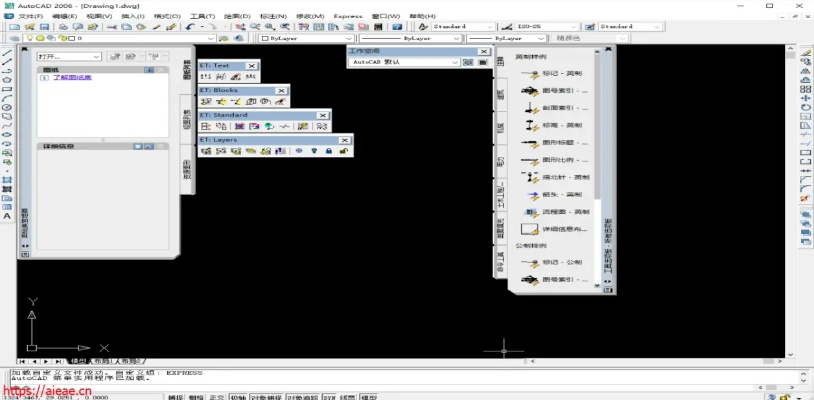Select the Circle tool in the draw toolbar

click(x=7, y=107)
